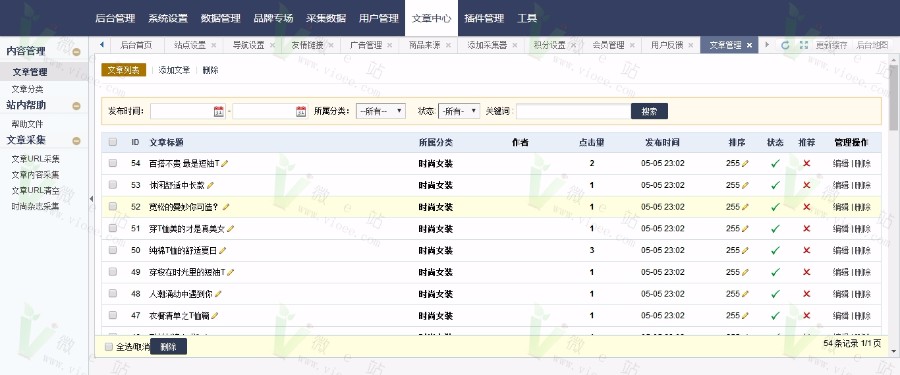900x375 pixels.
Task: Click the pencil icon beside article title ID 48
Action: (218, 294)
